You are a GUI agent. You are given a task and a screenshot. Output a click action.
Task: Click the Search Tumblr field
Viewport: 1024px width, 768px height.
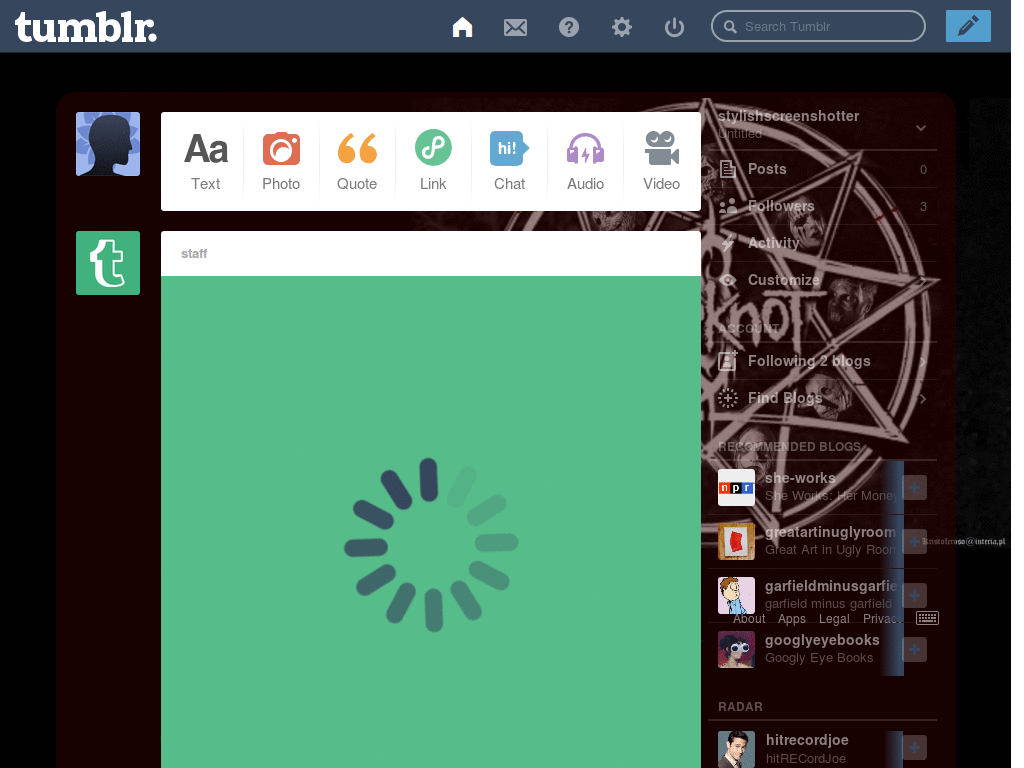(818, 26)
